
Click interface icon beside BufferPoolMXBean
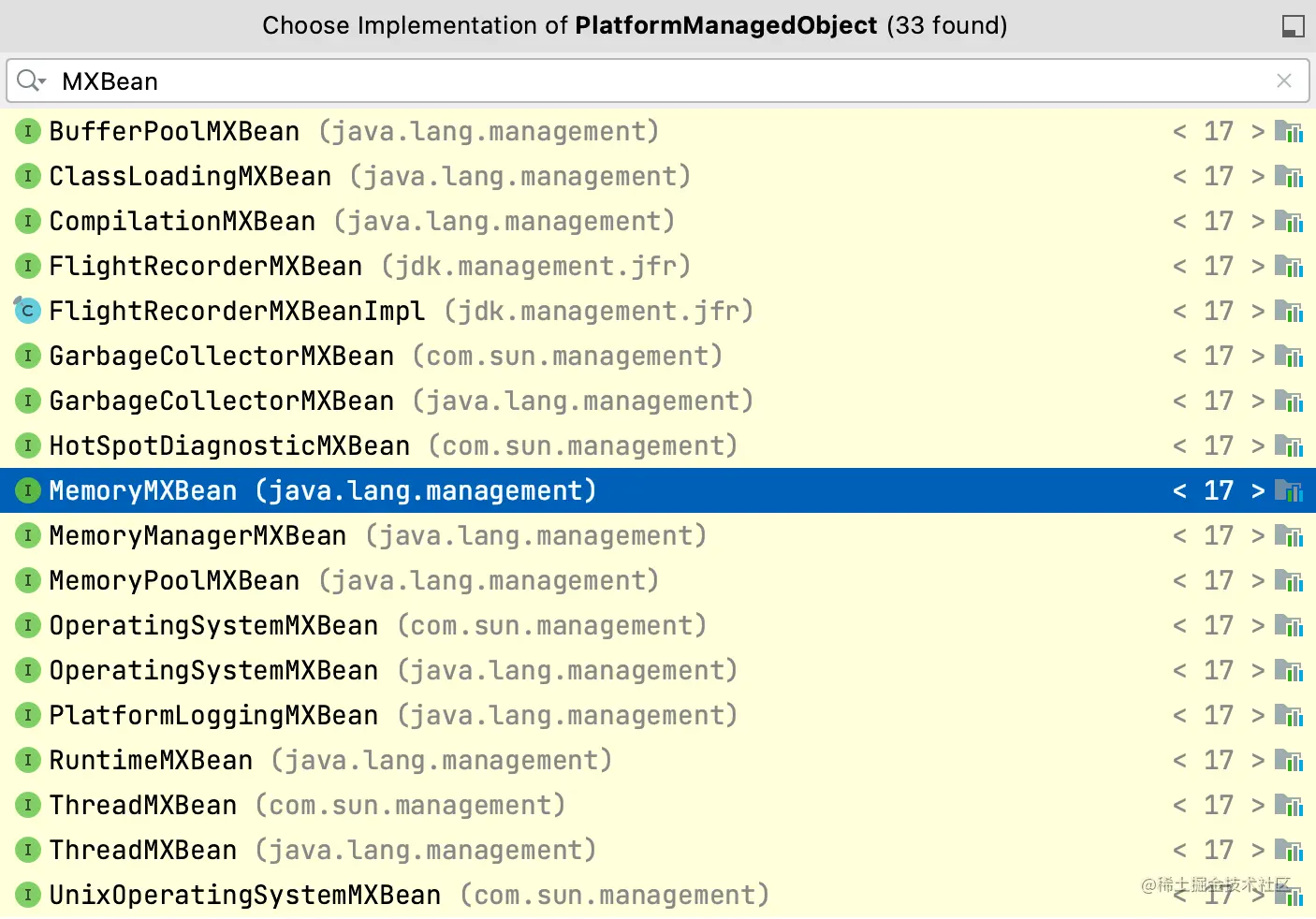[28, 131]
